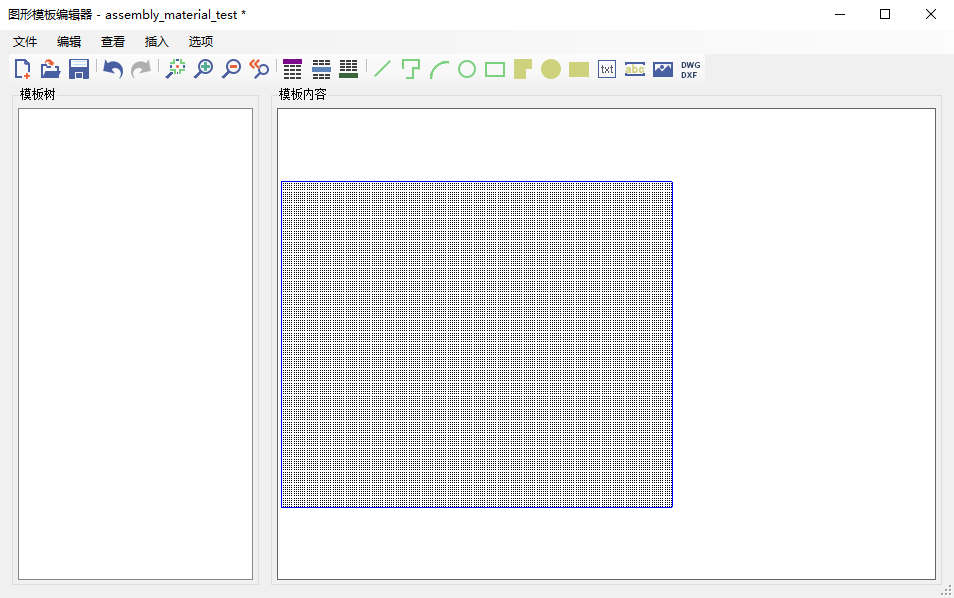This screenshot has width=954, height=598.
Task: Open an existing template file
Action: point(50,69)
